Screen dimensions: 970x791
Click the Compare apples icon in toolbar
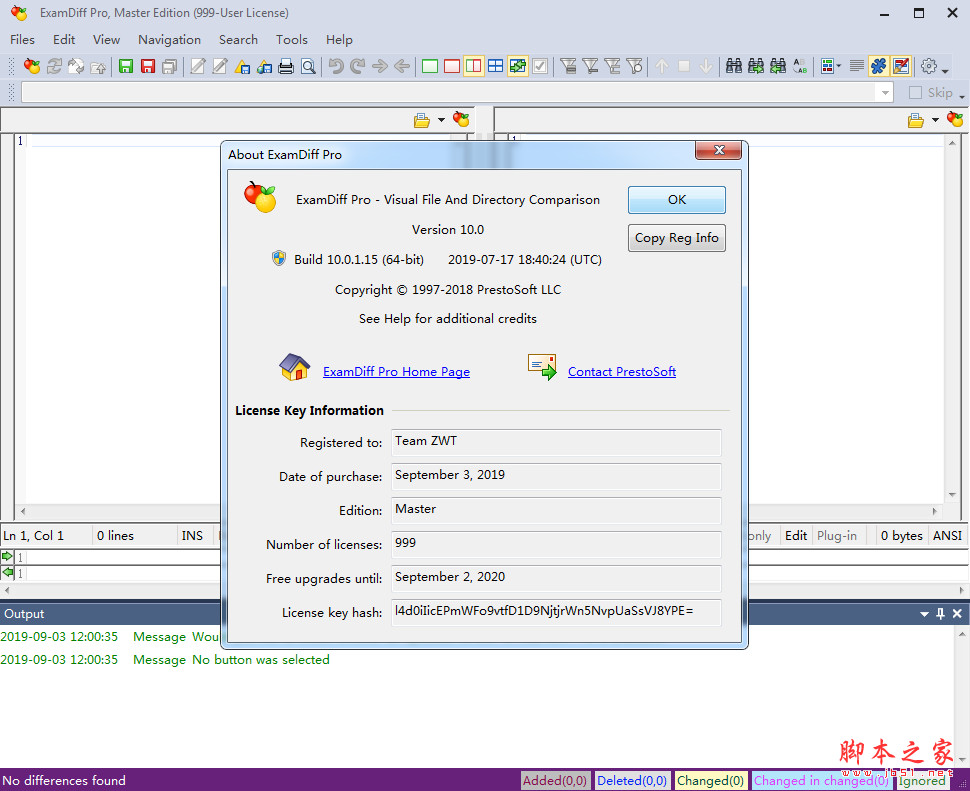click(32, 66)
